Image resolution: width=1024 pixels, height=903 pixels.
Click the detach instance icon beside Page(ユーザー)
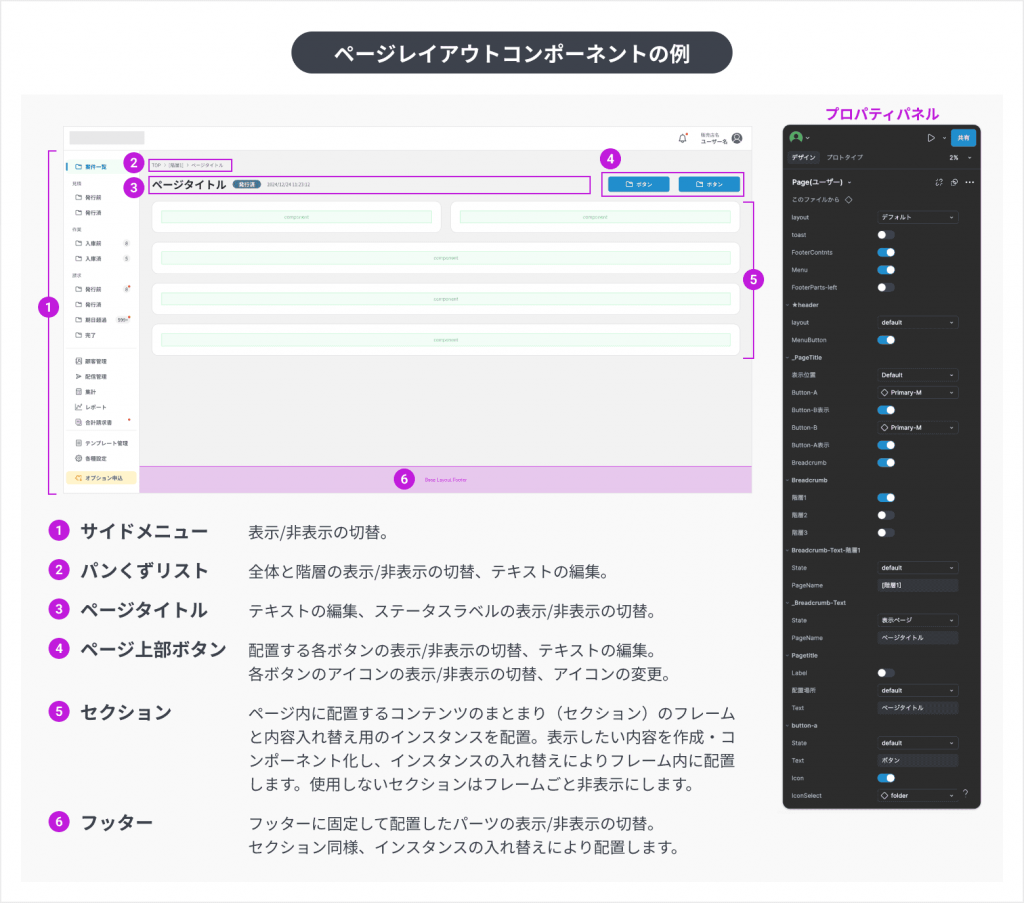(939, 182)
